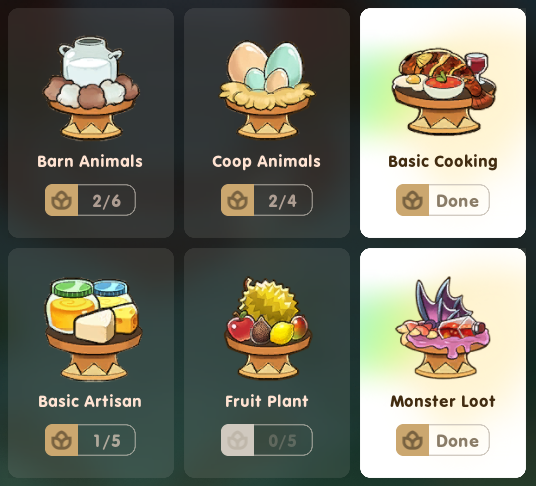This screenshot has height=486, width=536.
Task: Select the durian and fruits pedestal icon
Action: click(268, 328)
